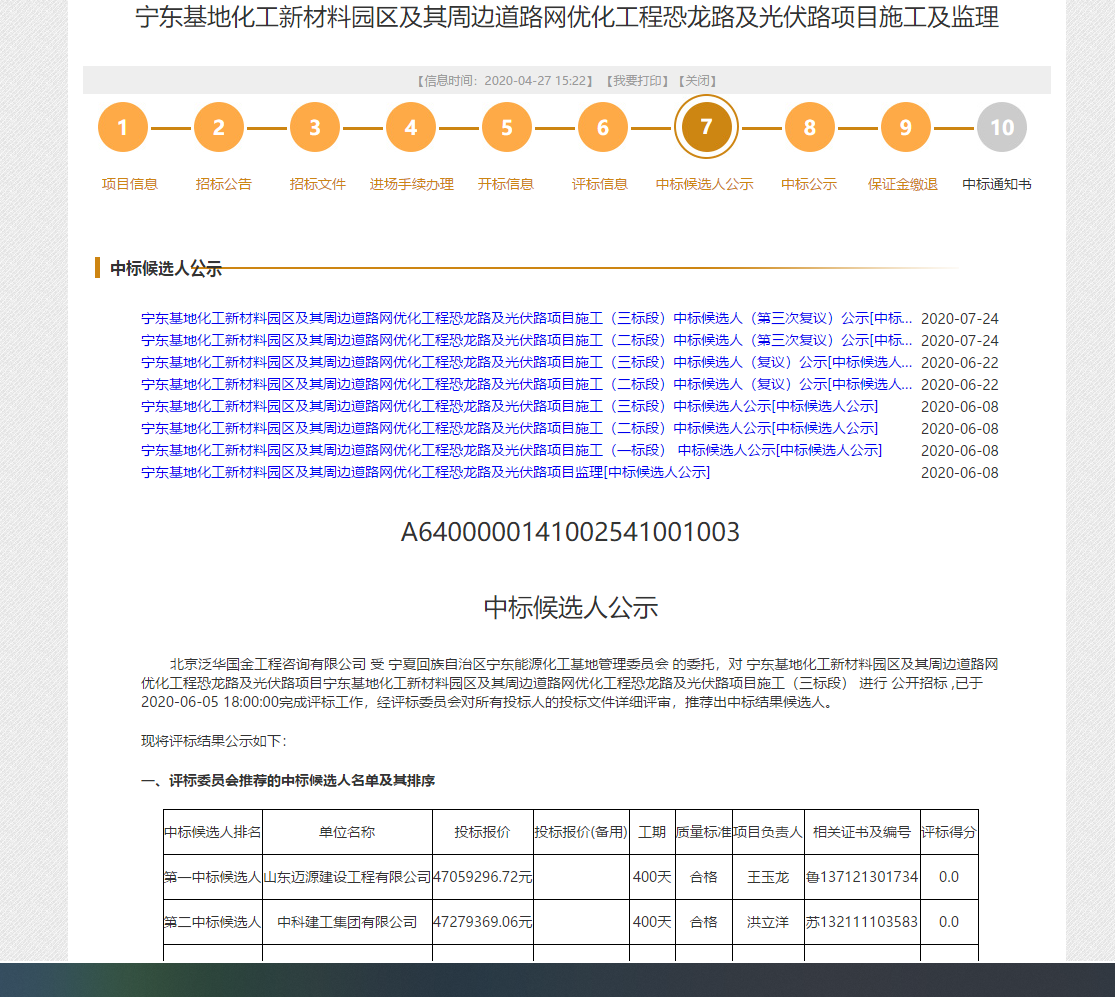Open 一标段 中标候选人公示 link dated 2020-06-08
1115x997 pixels.
(x=511, y=450)
